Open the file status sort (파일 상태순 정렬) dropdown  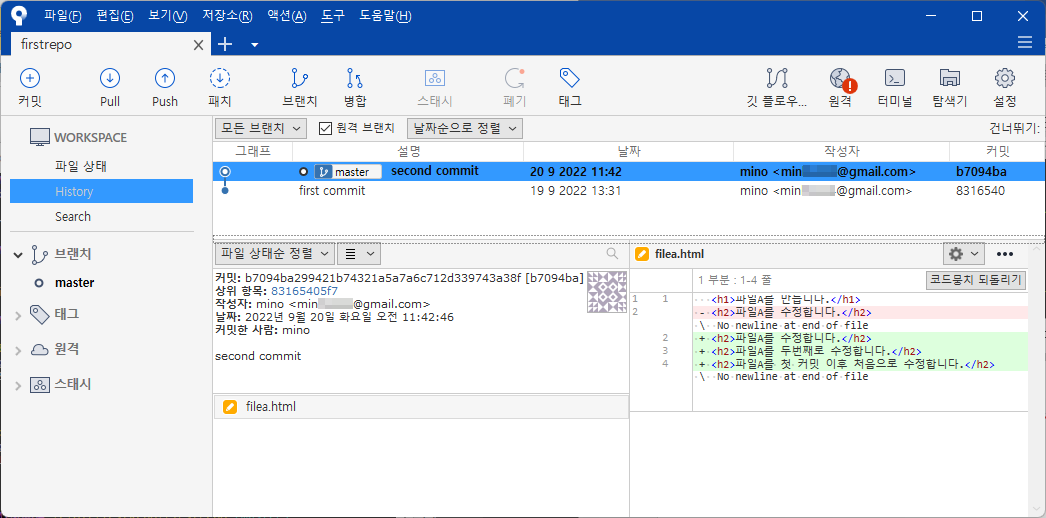coord(275,253)
